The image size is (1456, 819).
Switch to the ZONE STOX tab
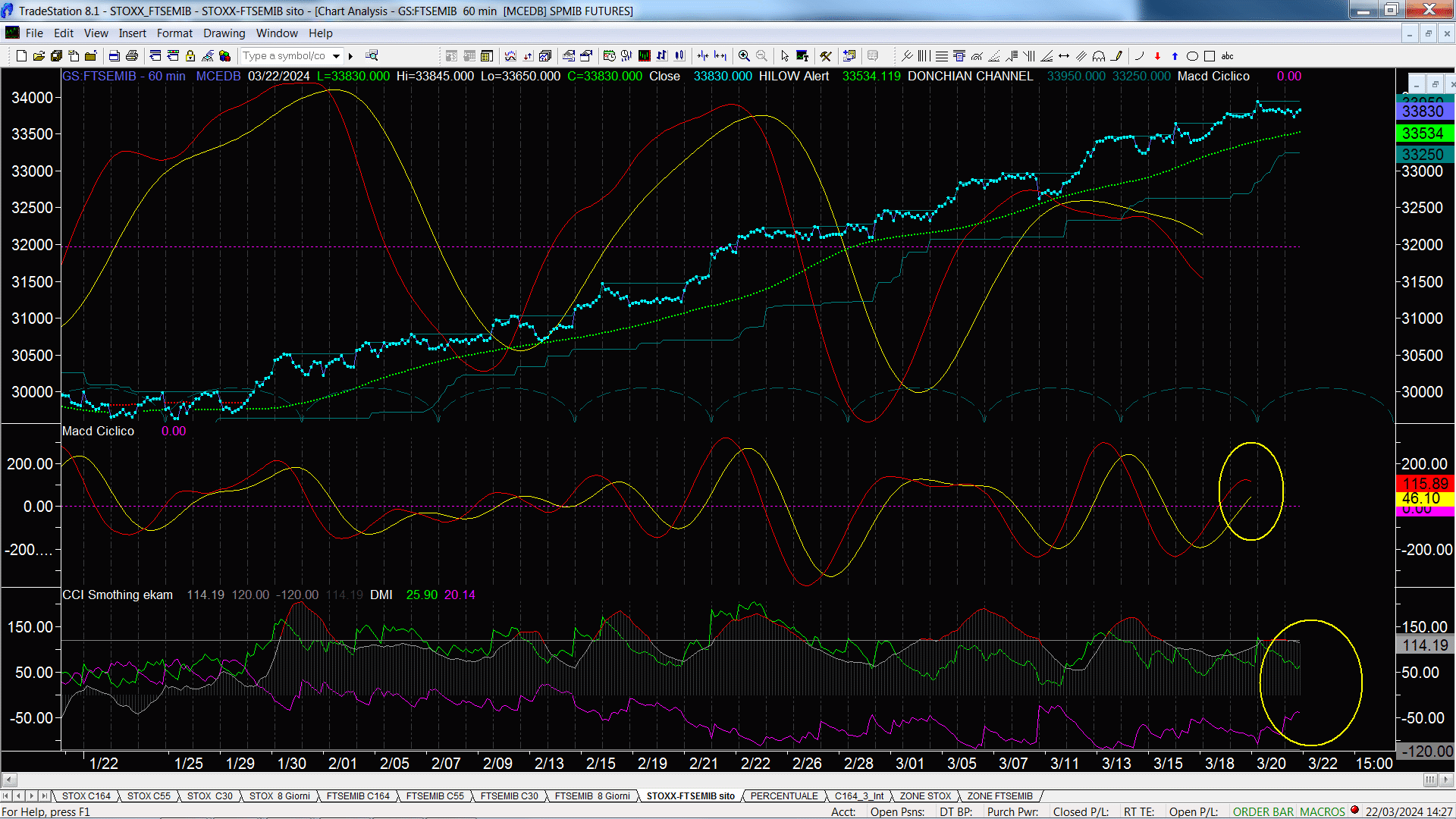(x=925, y=795)
